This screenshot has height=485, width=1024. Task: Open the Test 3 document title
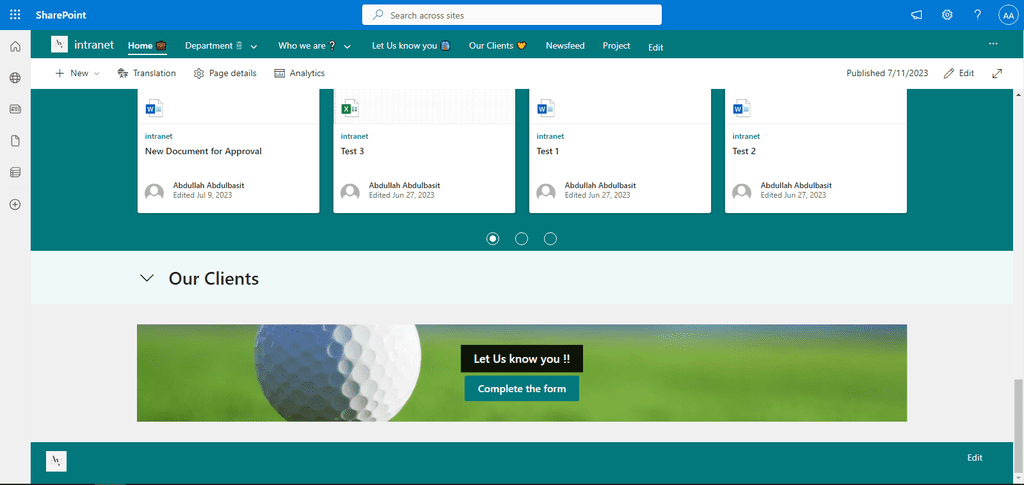point(353,151)
